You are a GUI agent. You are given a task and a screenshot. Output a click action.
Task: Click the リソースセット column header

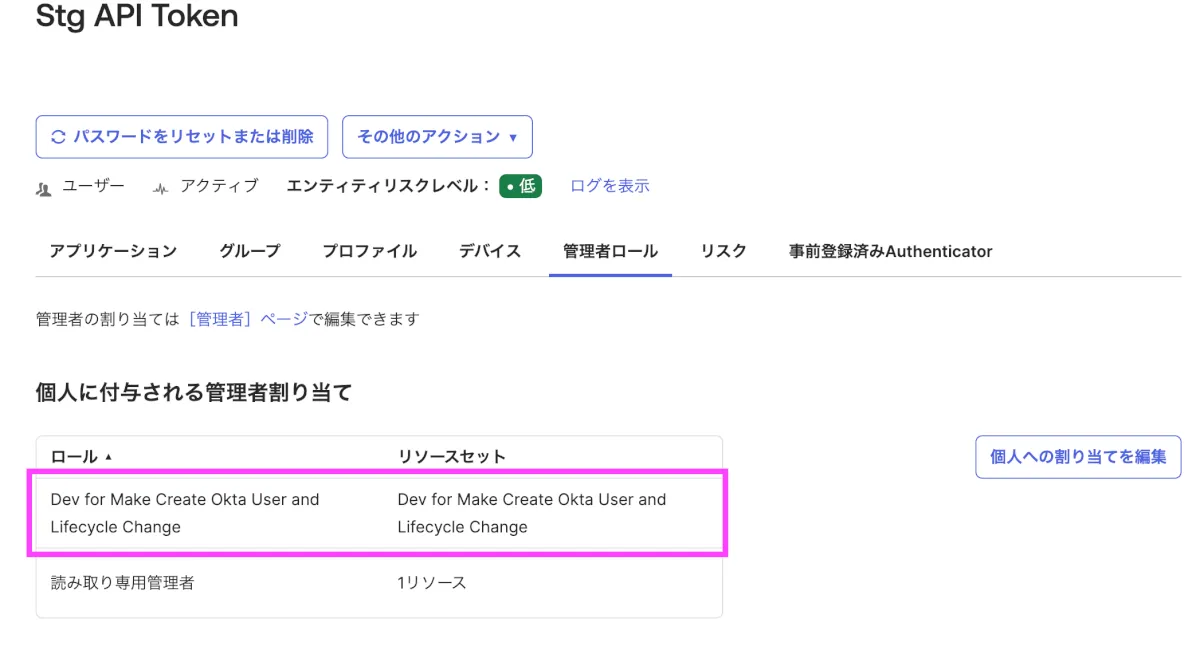(x=451, y=457)
